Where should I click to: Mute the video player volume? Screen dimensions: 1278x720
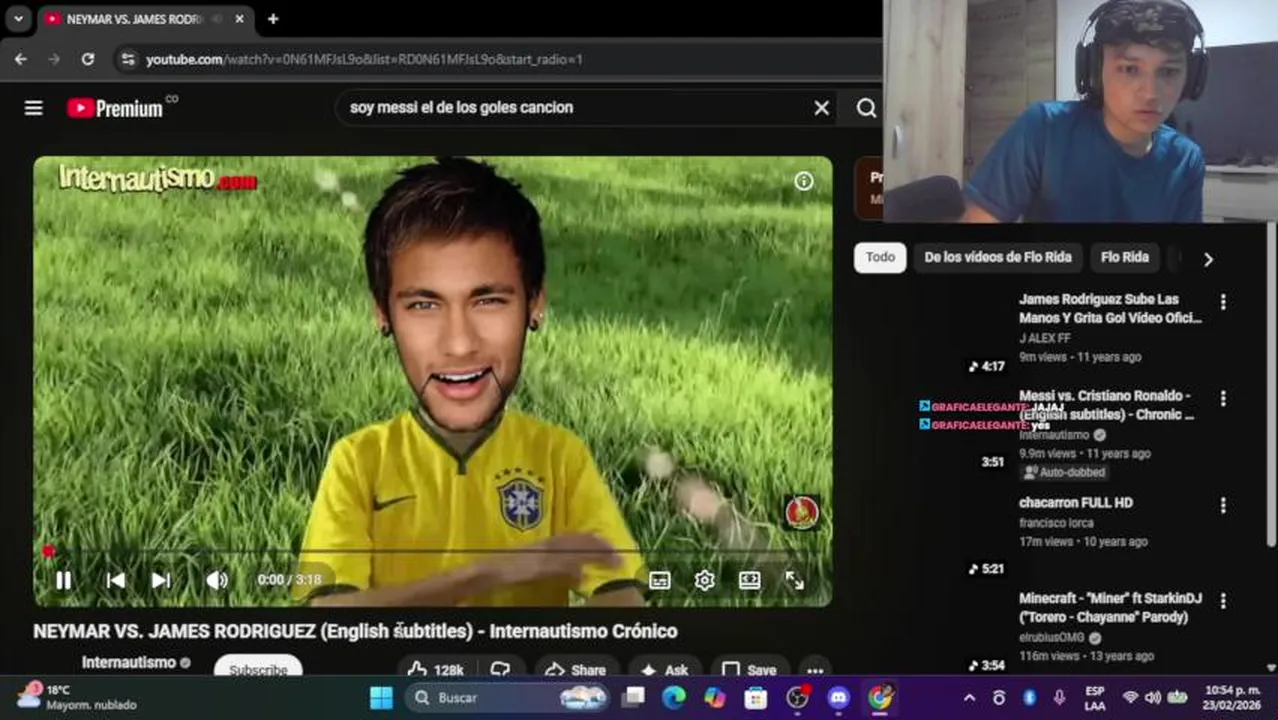(217, 580)
